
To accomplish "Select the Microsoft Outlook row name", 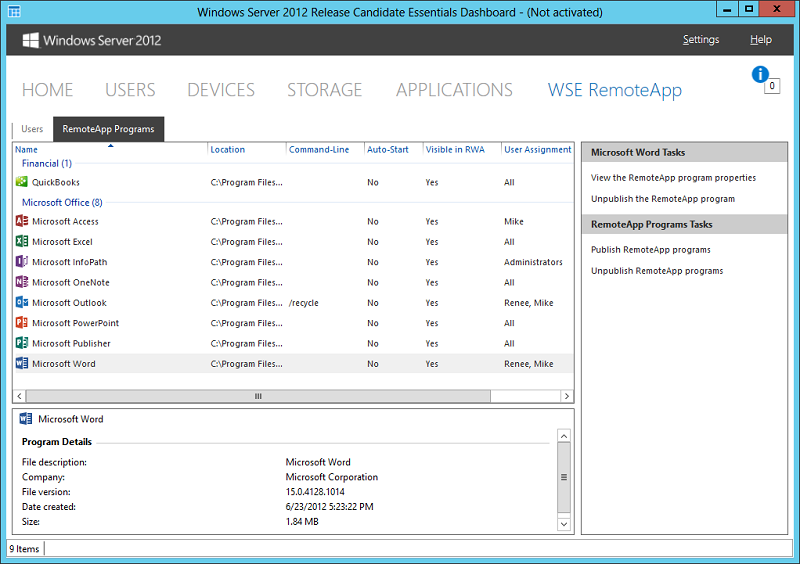I will 69,303.
